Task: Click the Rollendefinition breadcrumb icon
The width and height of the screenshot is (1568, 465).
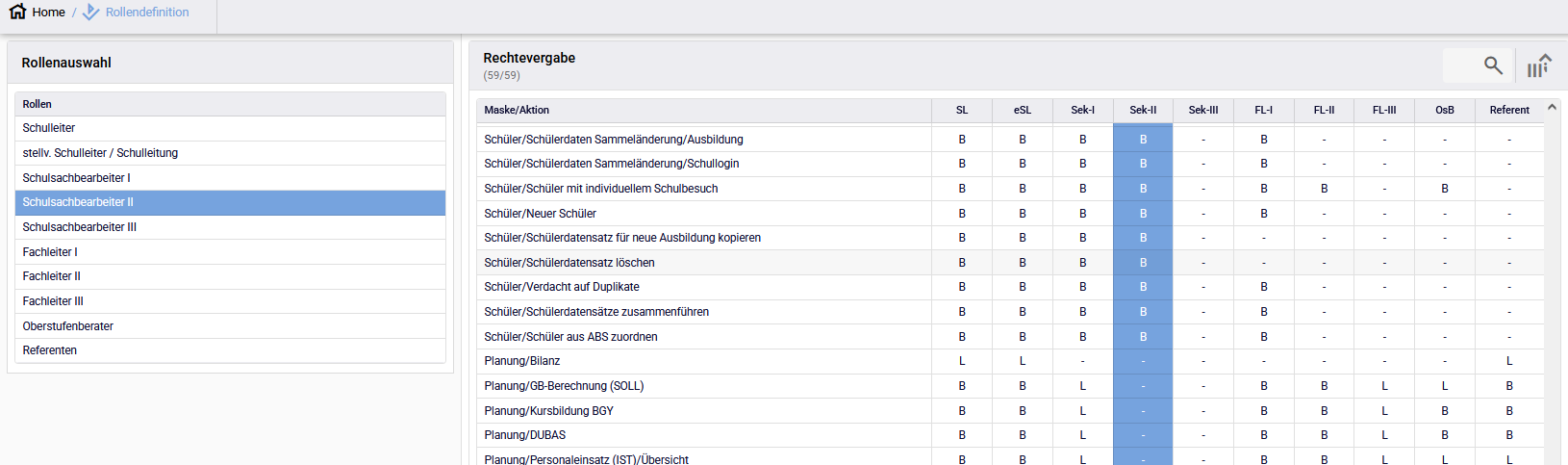Action: pyautogui.click(x=90, y=12)
